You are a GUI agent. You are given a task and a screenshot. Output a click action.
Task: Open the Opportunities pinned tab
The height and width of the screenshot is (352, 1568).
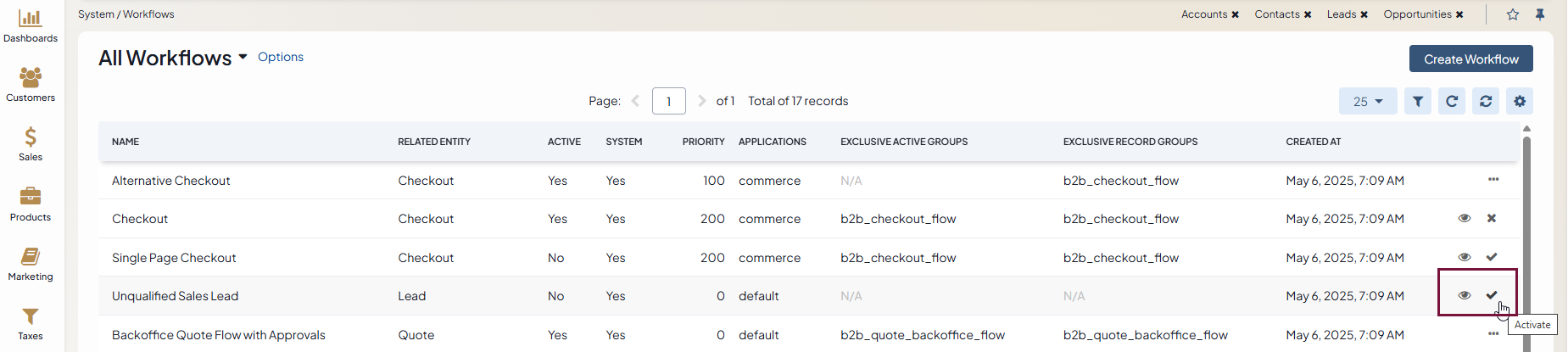(x=1417, y=14)
